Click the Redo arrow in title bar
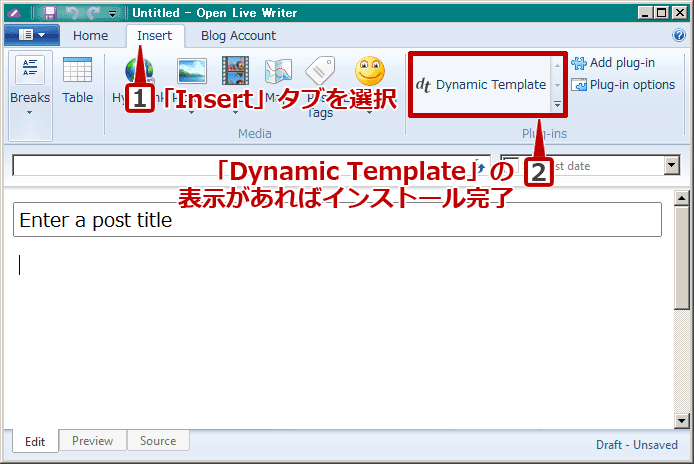Image resolution: width=694 pixels, height=464 pixels. point(93,13)
